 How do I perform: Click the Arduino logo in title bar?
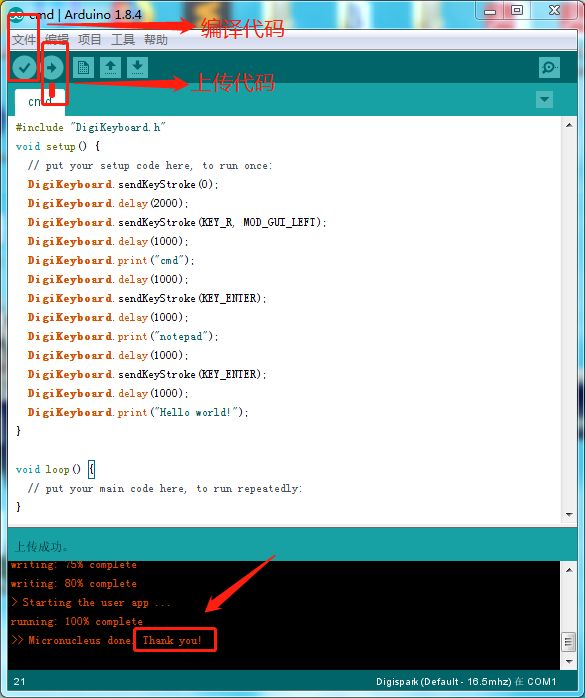click(16, 15)
